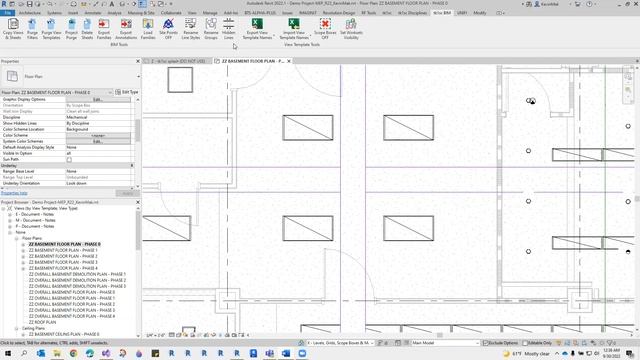Select ZZ OVERALL BASEMENT DEMOLITION PLAN - PHASE 2
This screenshot has width=640, height=360.
tap(78, 280)
